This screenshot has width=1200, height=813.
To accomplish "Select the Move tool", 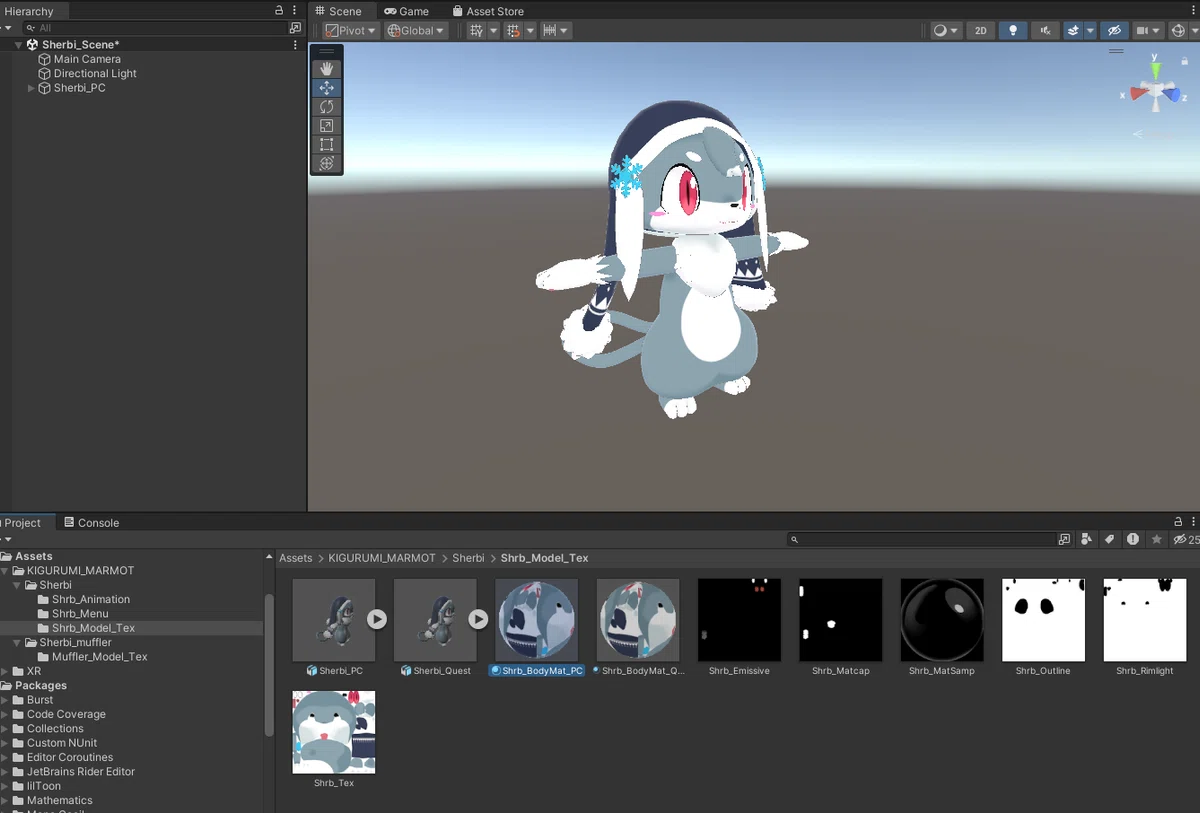I will click(x=326, y=88).
